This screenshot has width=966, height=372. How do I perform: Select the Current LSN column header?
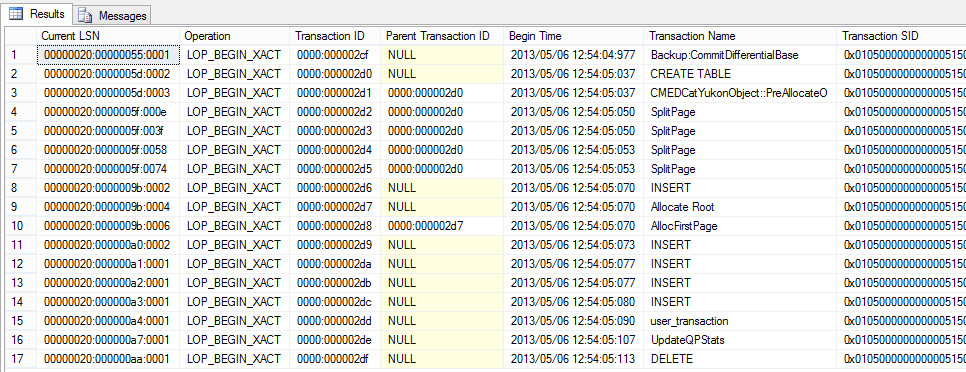point(108,36)
